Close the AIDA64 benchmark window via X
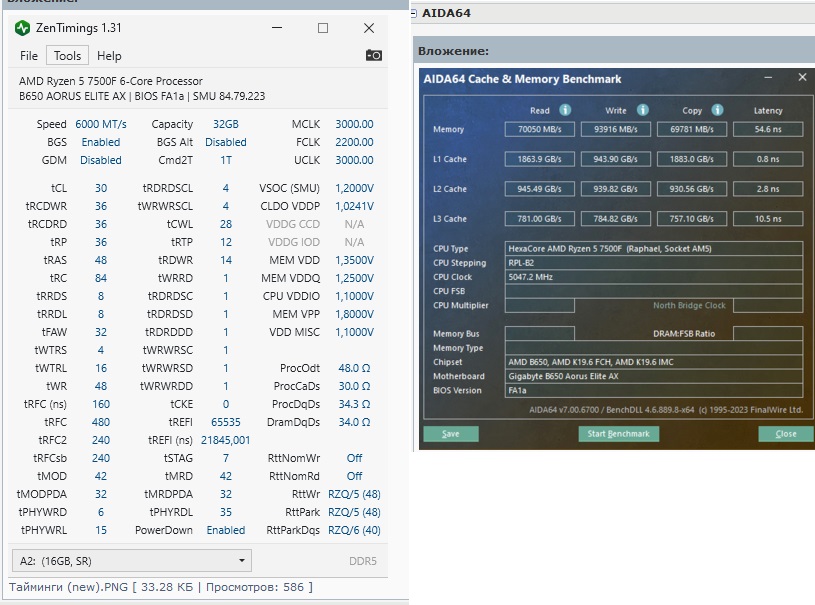The image size is (815, 605). tap(803, 77)
